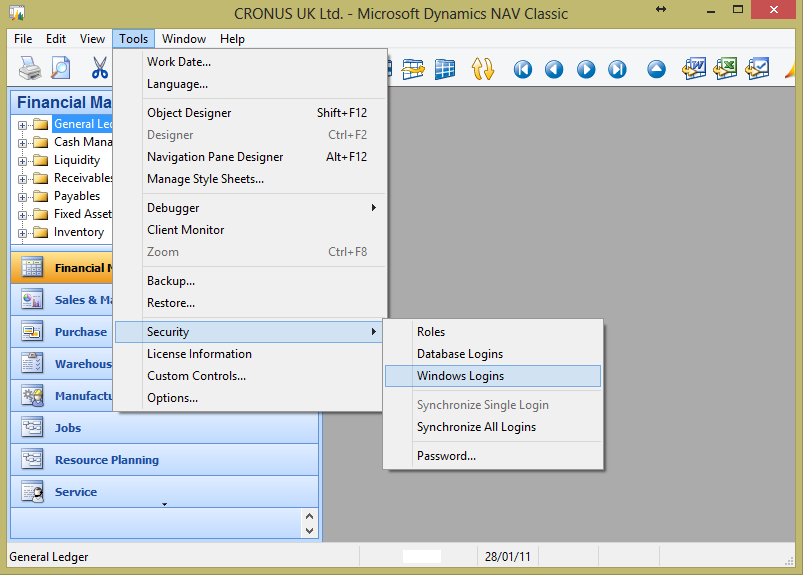
Task: Send to Microsoft Excel icon
Action: coord(725,69)
